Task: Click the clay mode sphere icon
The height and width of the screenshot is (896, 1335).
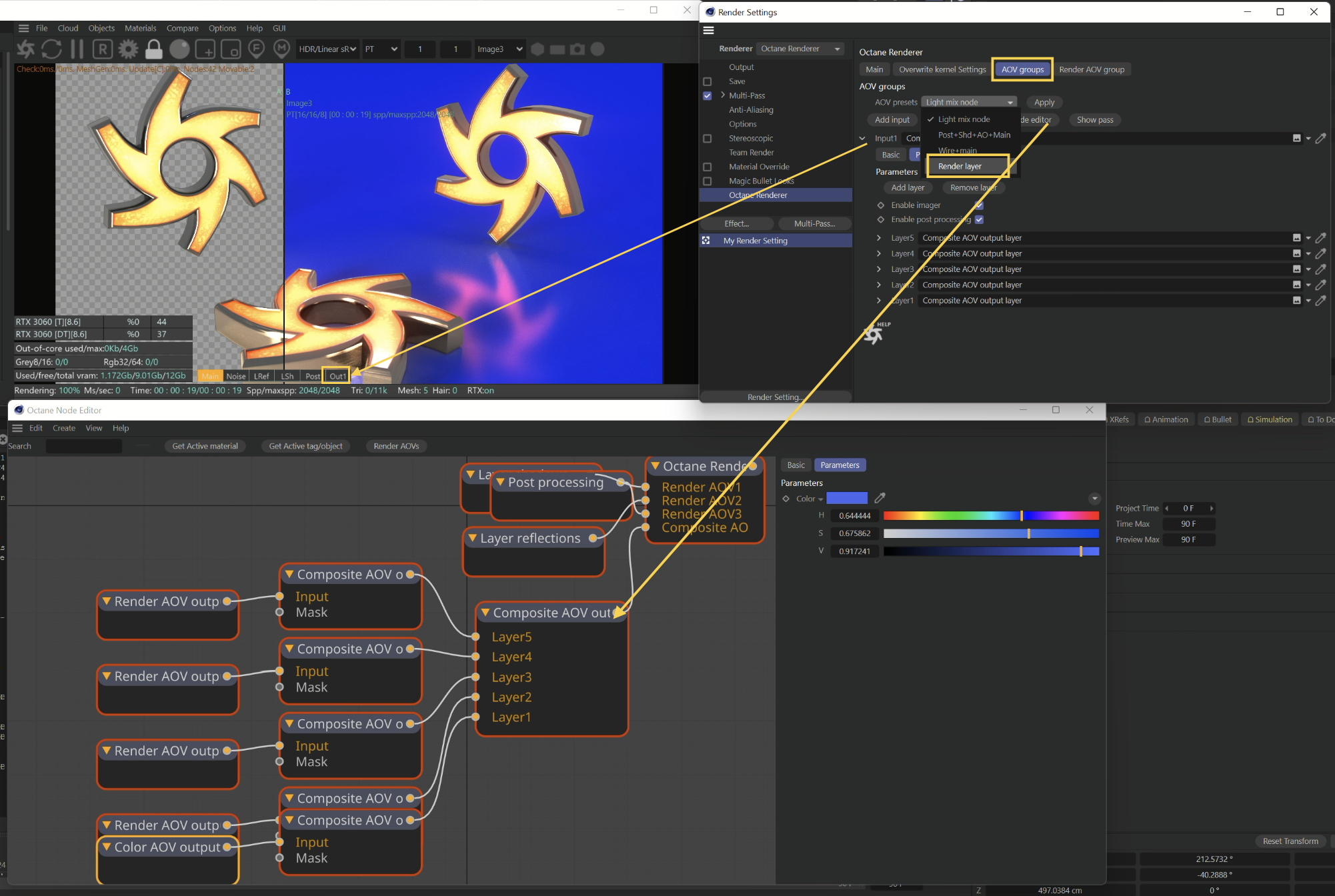Action: (x=179, y=49)
